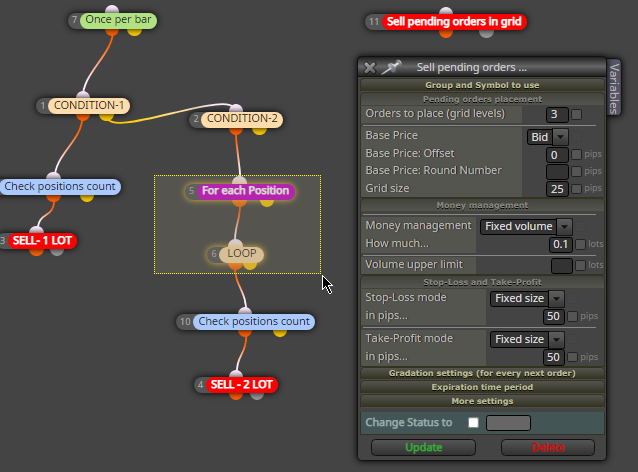
Task: Toggle Stop-Loss pips checkbox
Action: (x=572, y=316)
